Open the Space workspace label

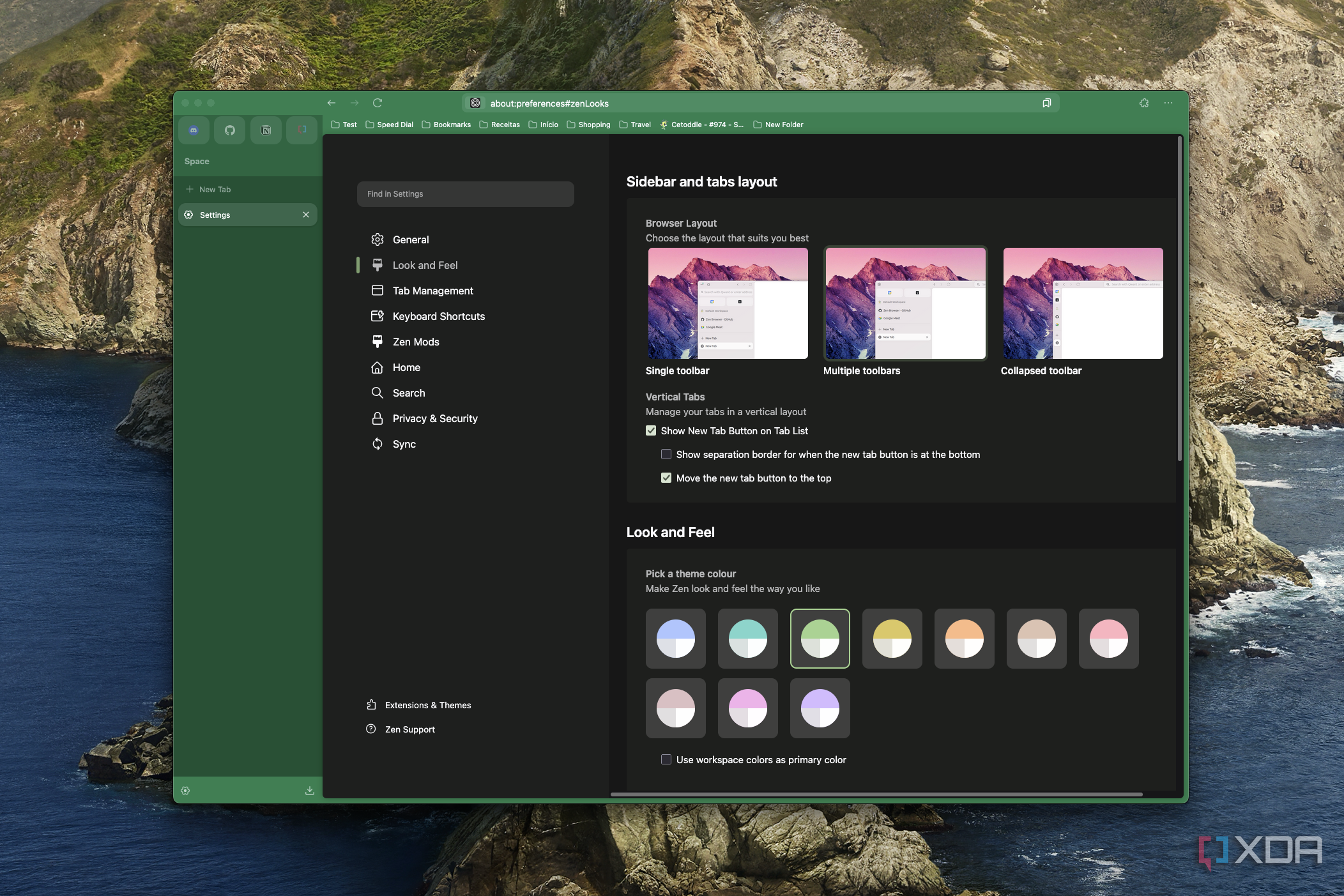(197, 161)
